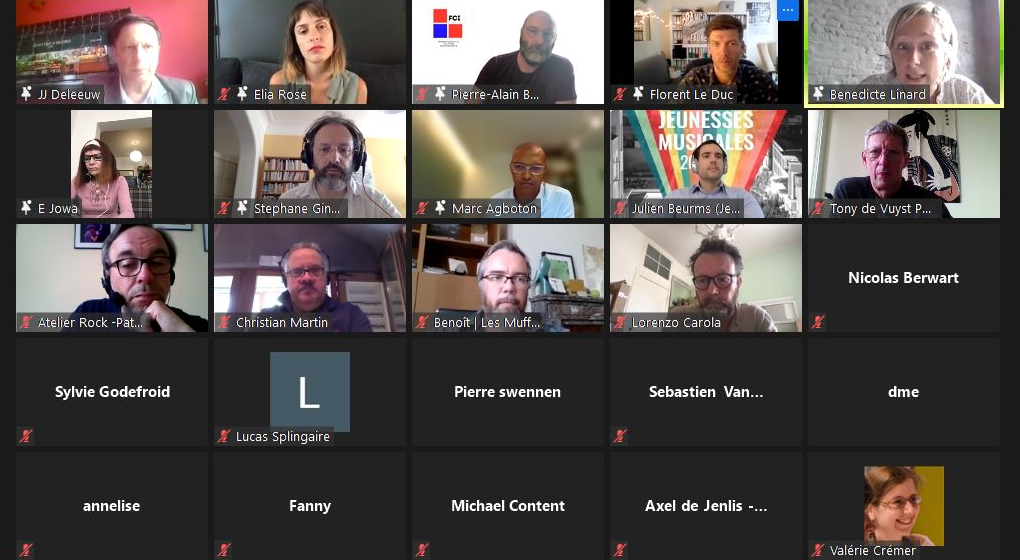The image size is (1020, 560).
Task: Select Lucas Splingaire's L avatar
Action: click(310, 392)
